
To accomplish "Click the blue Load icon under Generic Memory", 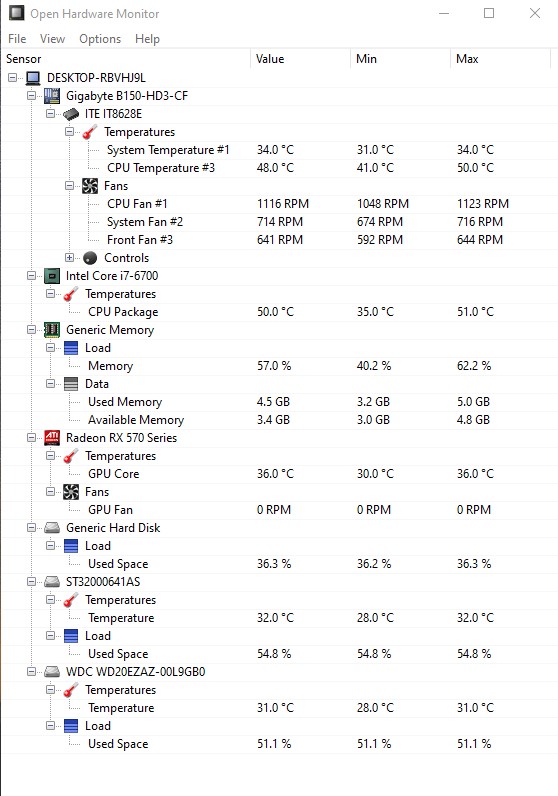I will coord(71,348).
